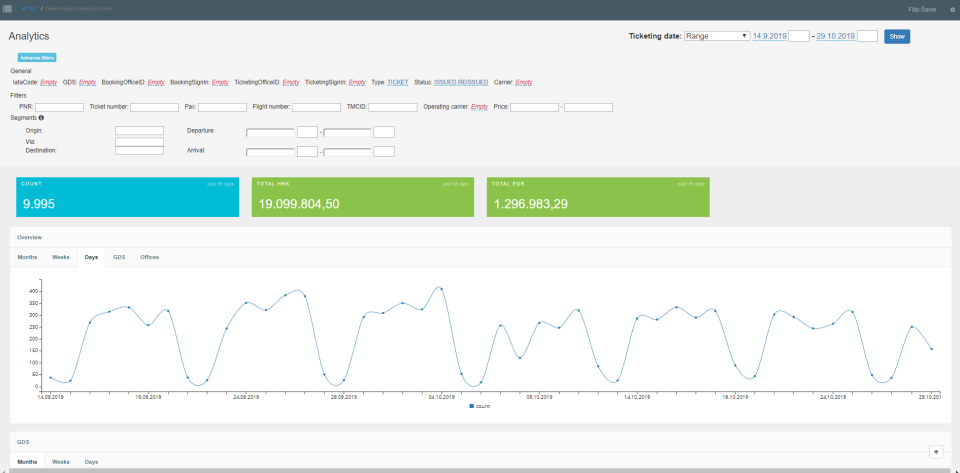Image resolution: width=960 pixels, height=473 pixels.
Task: Edit the TicketingOfficeID Empty value
Action: pos(291,82)
